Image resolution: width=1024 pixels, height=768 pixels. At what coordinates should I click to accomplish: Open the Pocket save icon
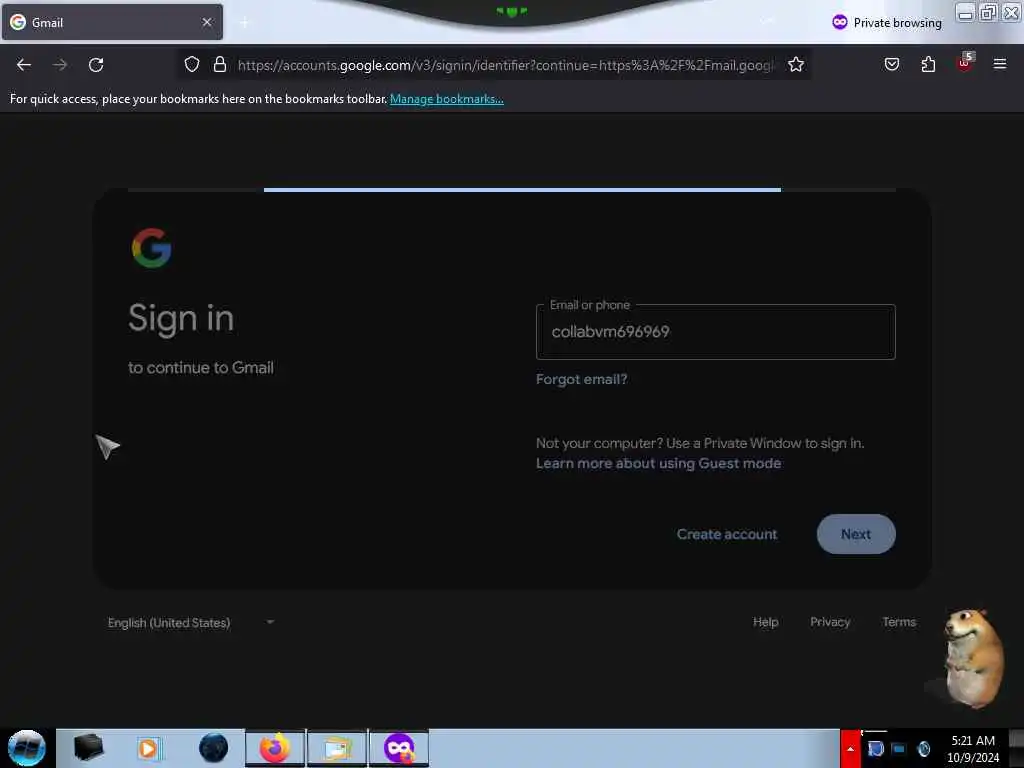891,64
